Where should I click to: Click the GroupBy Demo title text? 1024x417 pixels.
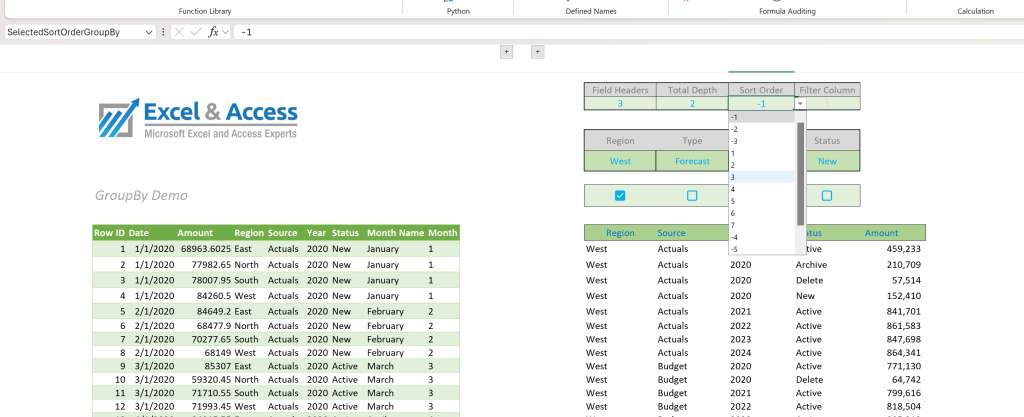click(x=141, y=196)
